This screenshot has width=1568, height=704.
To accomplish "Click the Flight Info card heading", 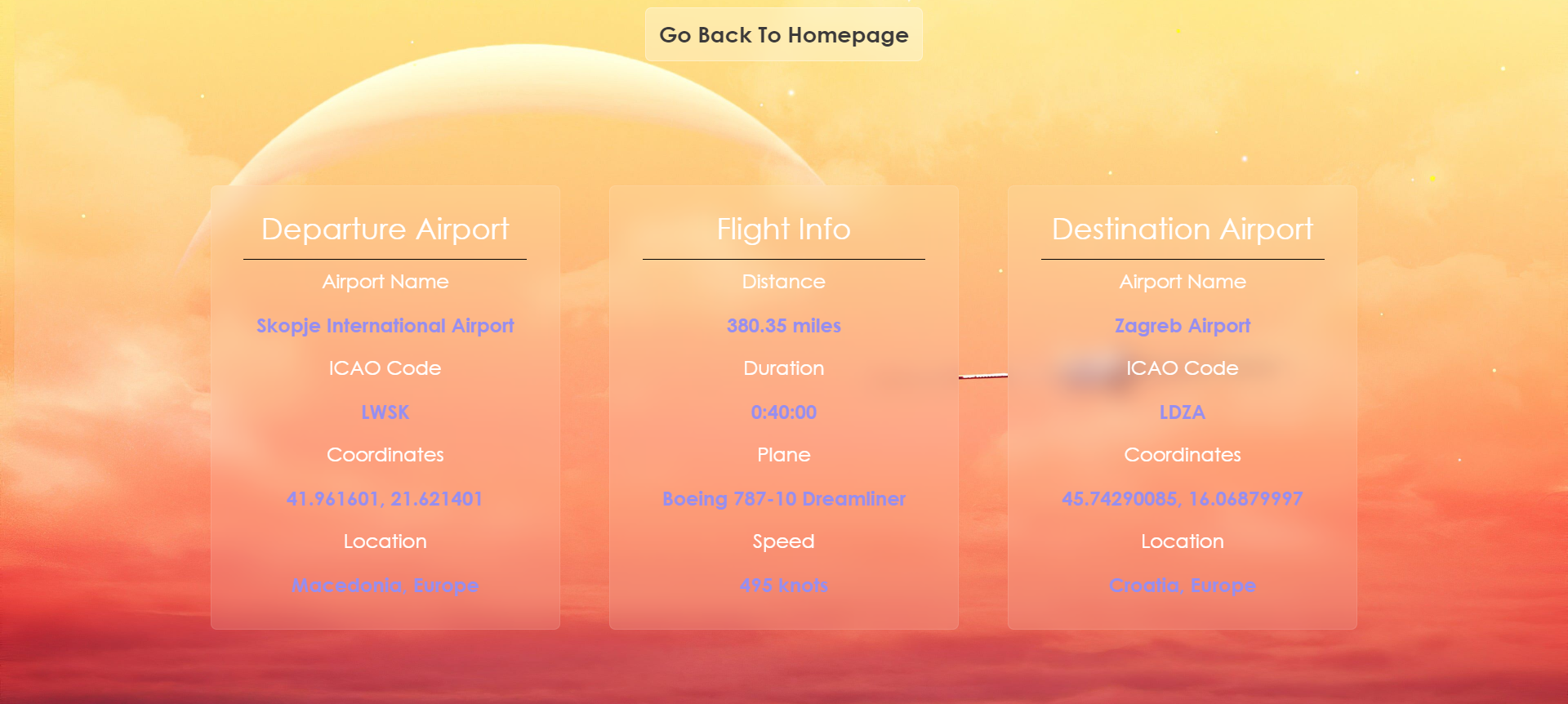I will coord(783,229).
